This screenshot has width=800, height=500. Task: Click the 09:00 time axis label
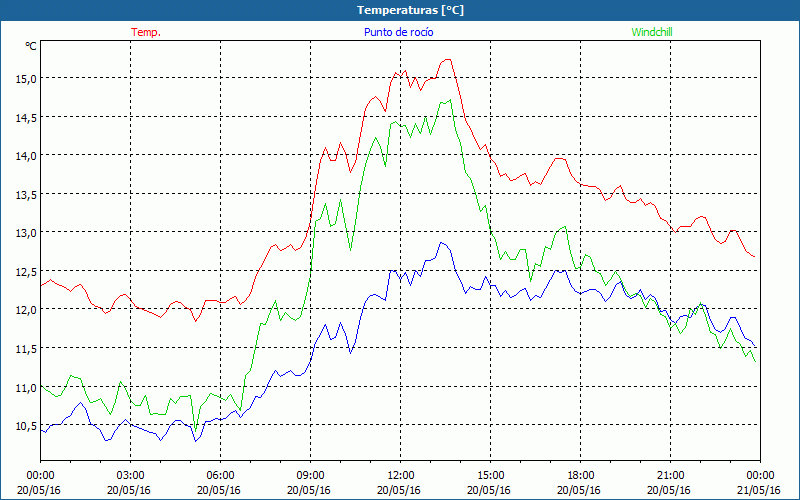(310, 476)
